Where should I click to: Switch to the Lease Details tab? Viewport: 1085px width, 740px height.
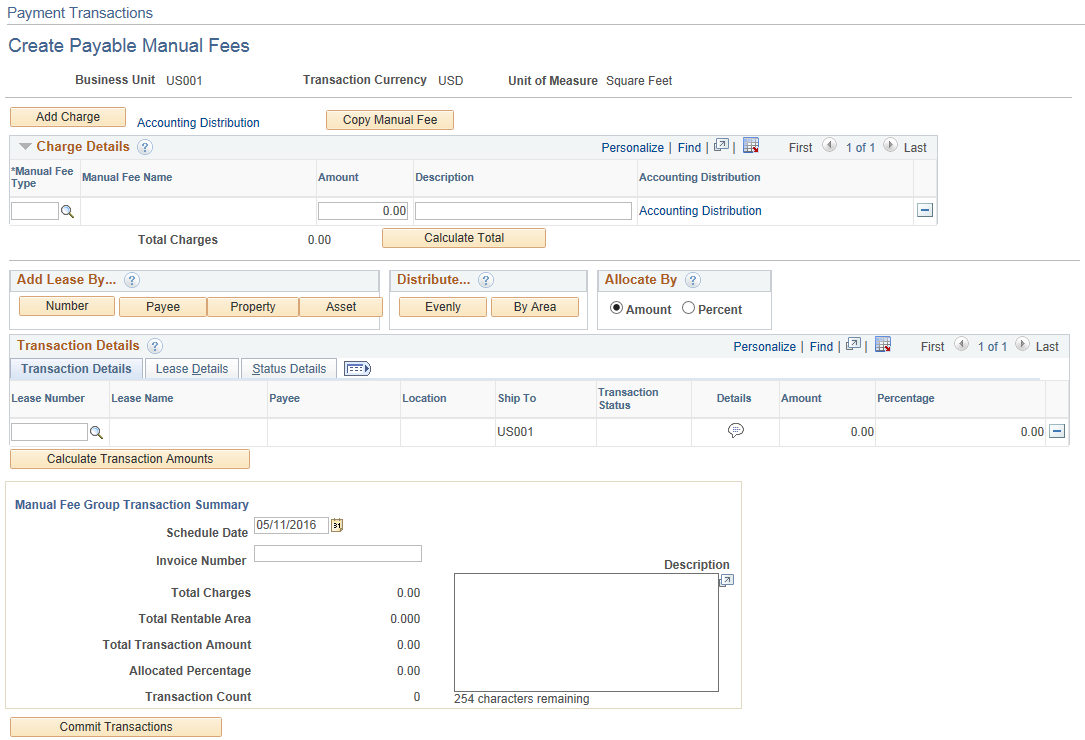pos(191,368)
